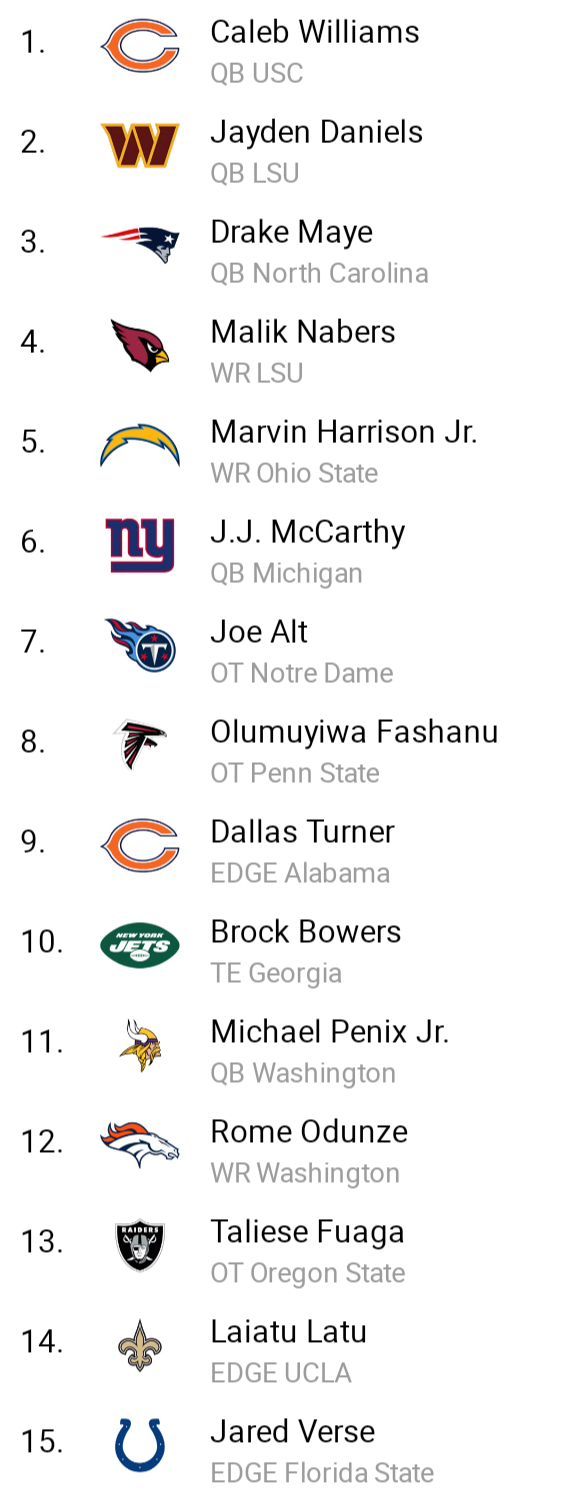Select the Arizona Cardinals logo

tap(140, 345)
